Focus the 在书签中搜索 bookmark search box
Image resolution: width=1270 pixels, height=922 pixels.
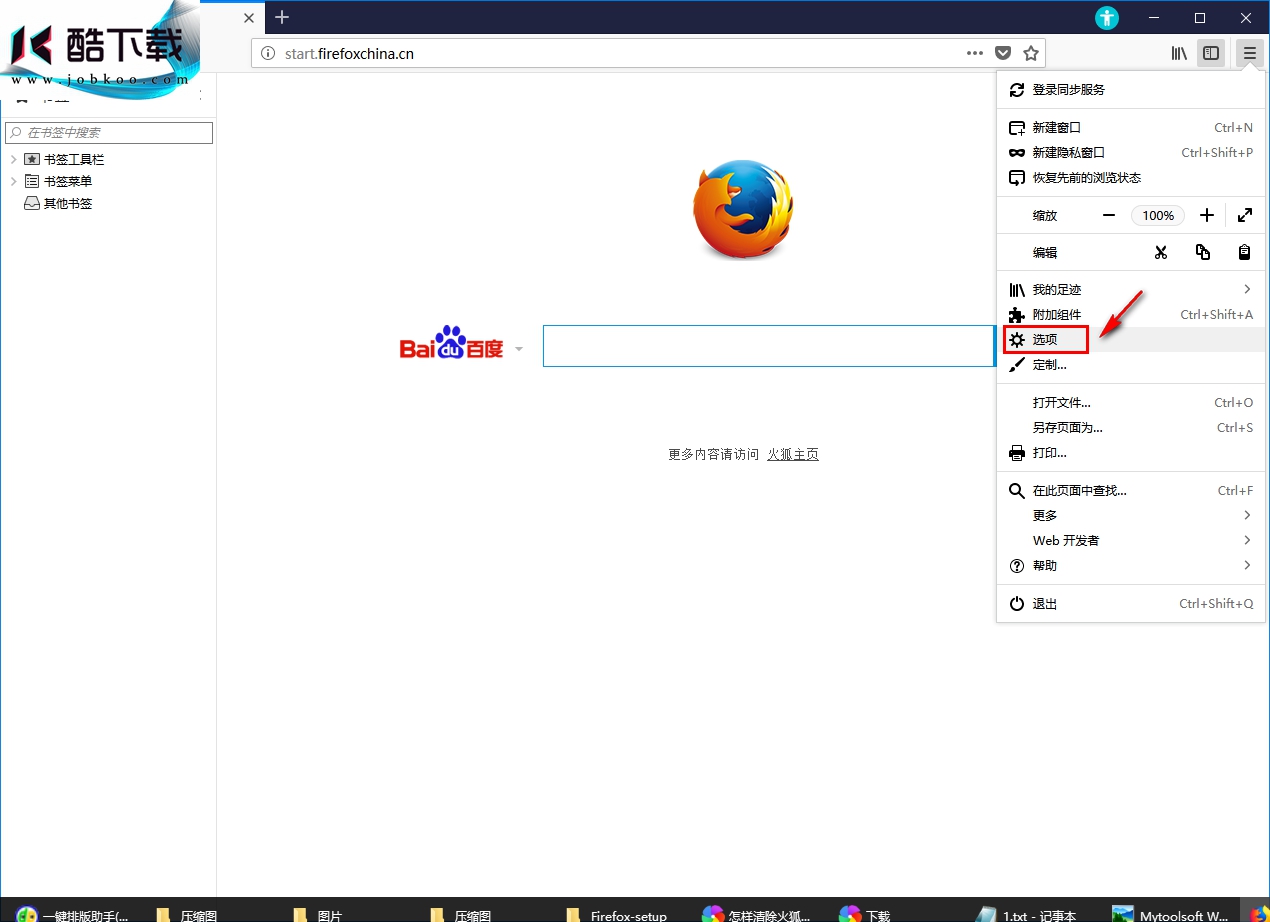tap(109, 132)
